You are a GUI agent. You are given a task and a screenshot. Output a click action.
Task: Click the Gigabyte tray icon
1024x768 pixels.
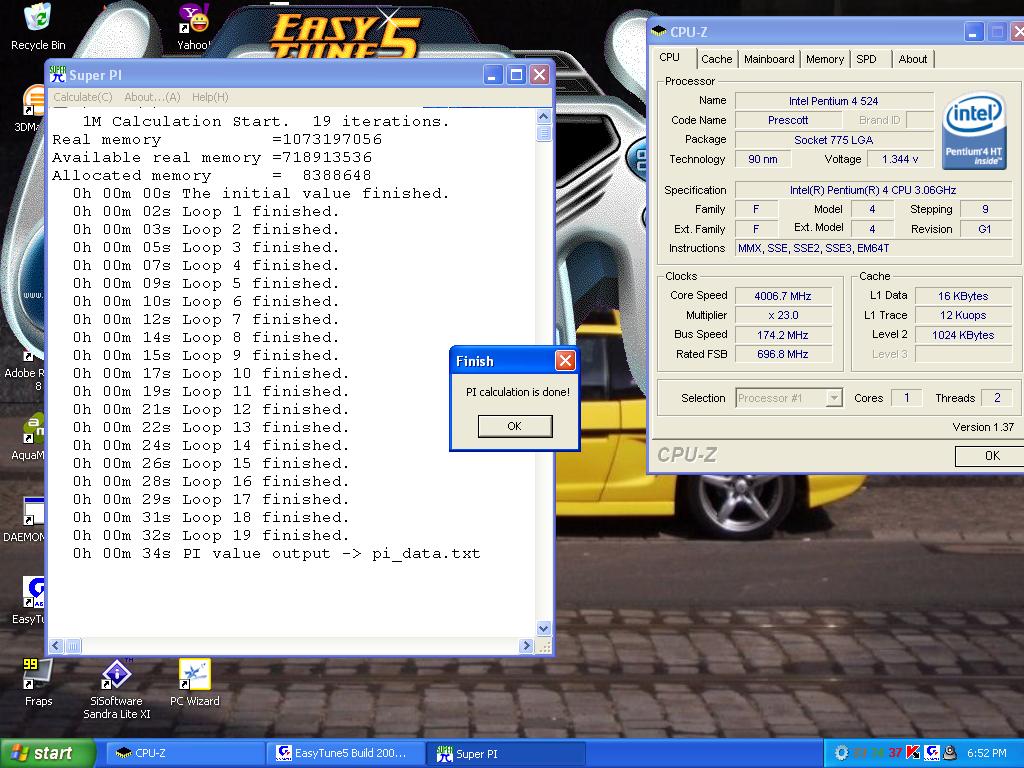[932, 752]
